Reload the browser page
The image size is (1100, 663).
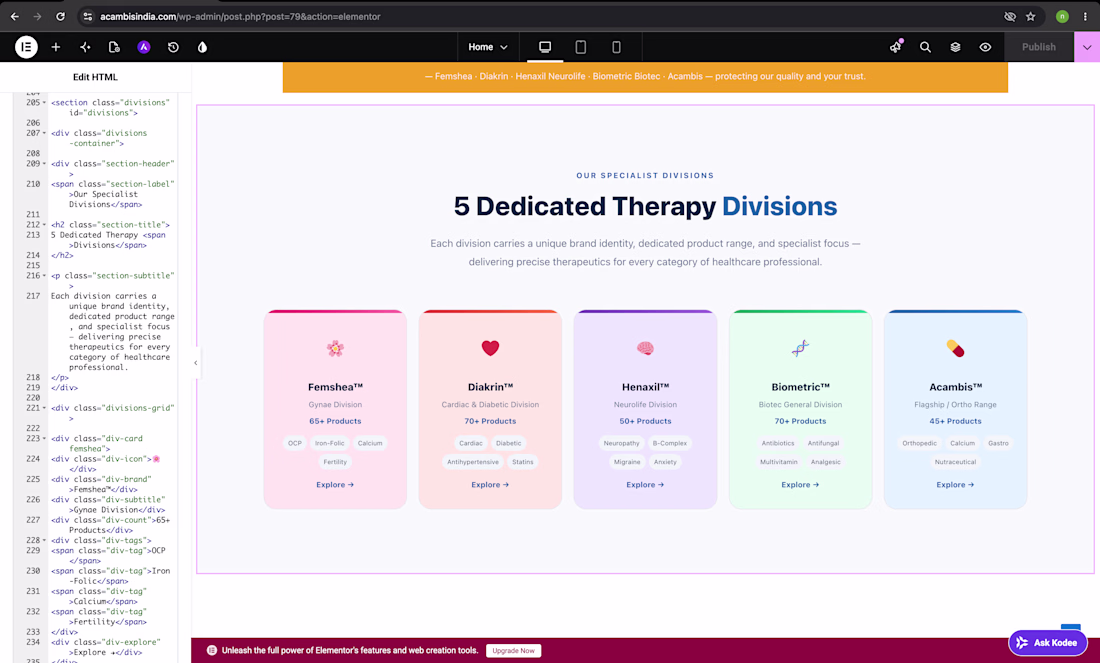point(60,16)
